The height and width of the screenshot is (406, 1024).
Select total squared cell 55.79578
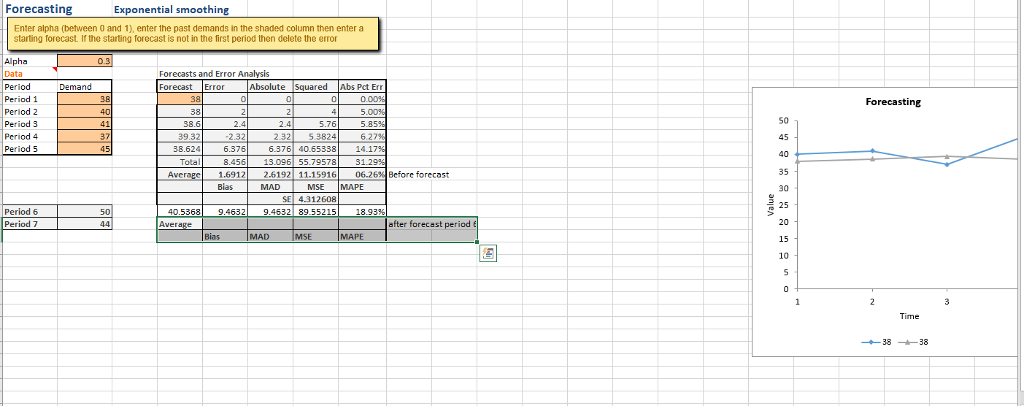(x=315, y=161)
